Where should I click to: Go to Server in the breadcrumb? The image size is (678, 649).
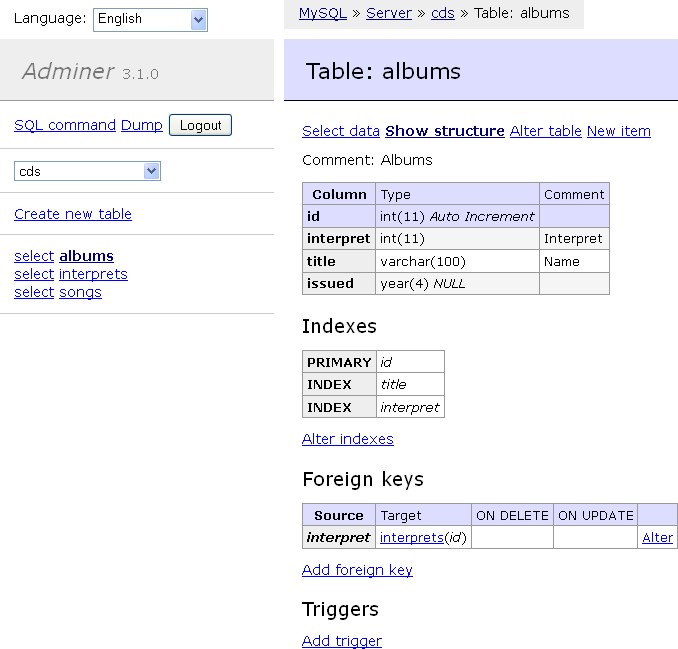(389, 13)
